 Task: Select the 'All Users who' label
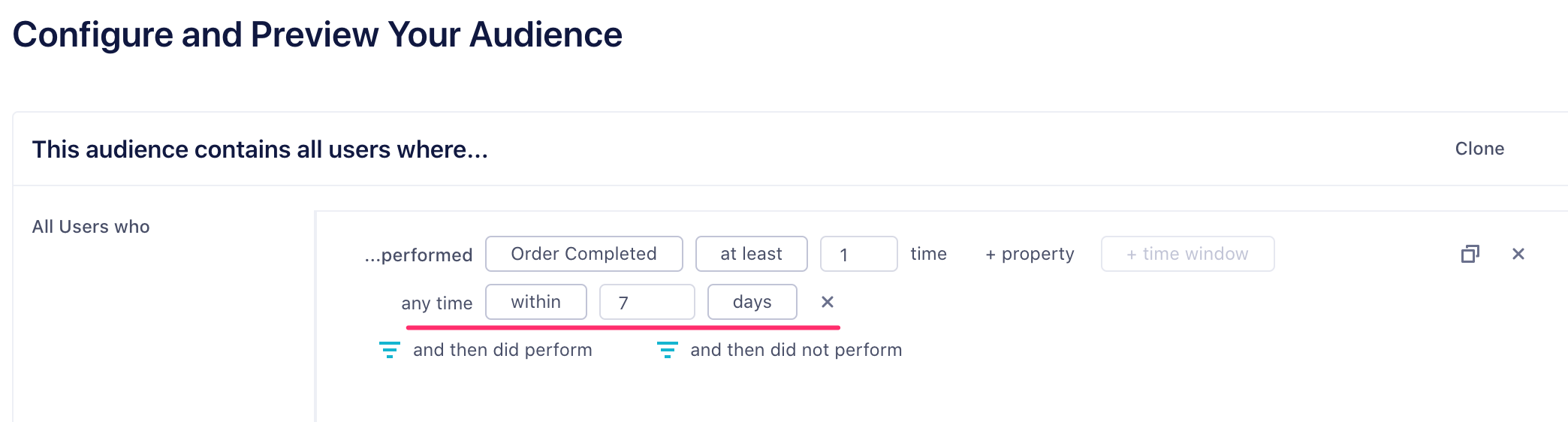(x=91, y=227)
